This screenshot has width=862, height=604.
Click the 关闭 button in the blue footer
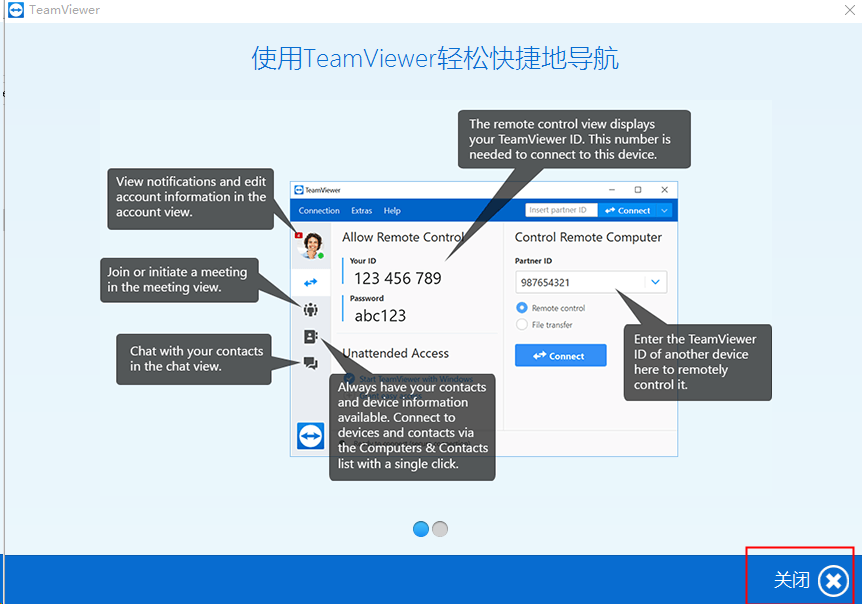click(x=810, y=580)
